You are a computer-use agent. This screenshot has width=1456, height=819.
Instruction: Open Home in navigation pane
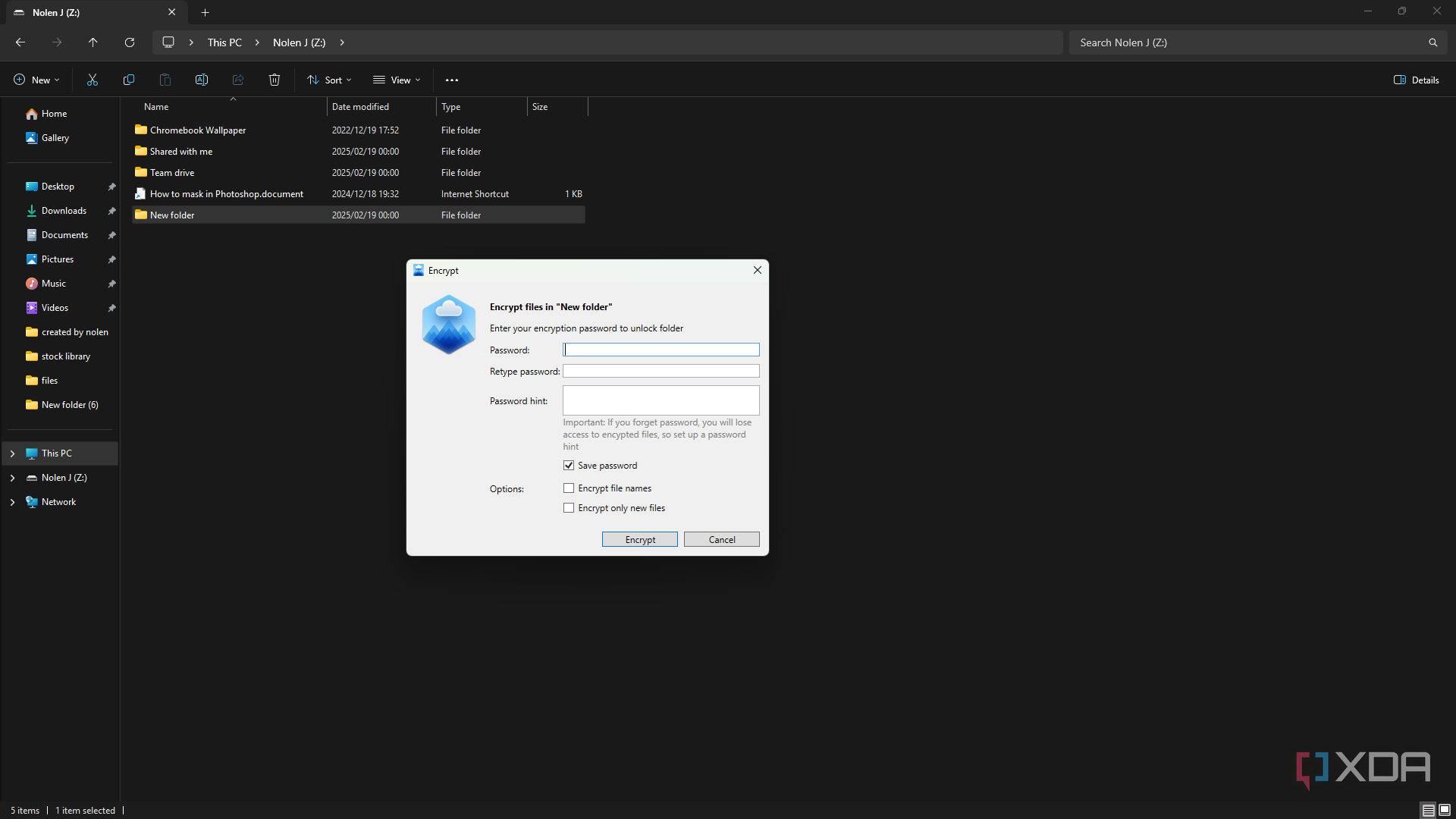tap(54, 114)
